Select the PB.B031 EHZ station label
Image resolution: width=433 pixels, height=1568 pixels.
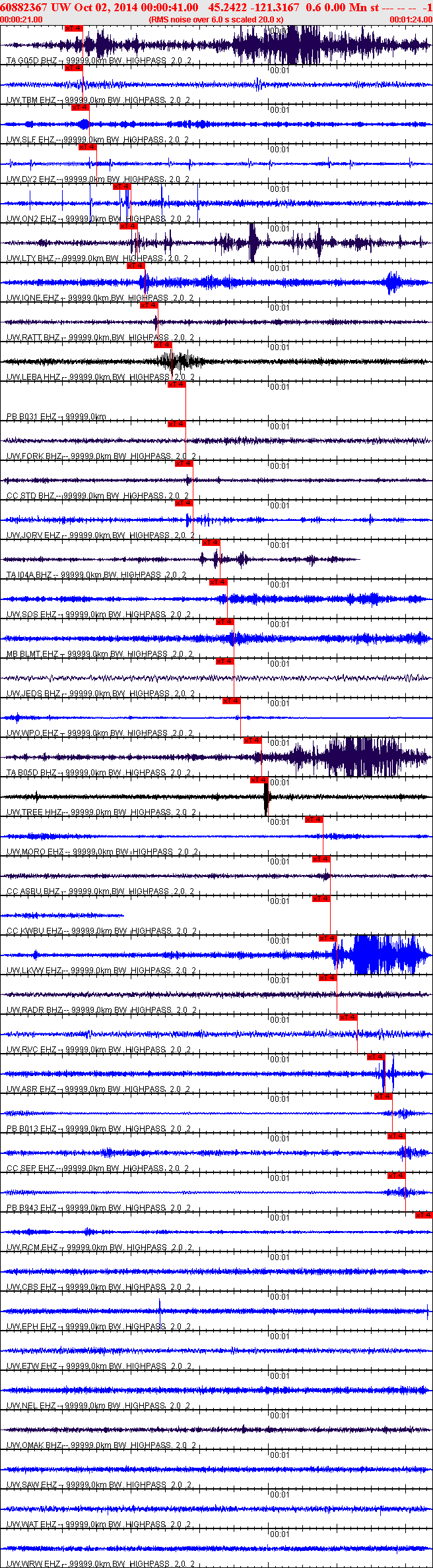33,417
